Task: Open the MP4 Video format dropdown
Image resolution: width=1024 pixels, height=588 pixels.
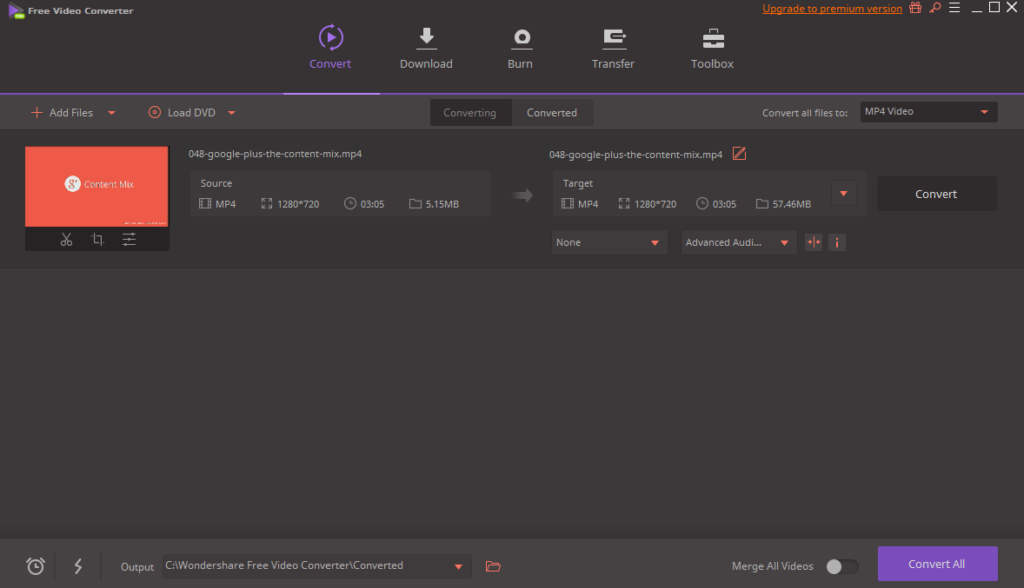Action: pos(928,112)
